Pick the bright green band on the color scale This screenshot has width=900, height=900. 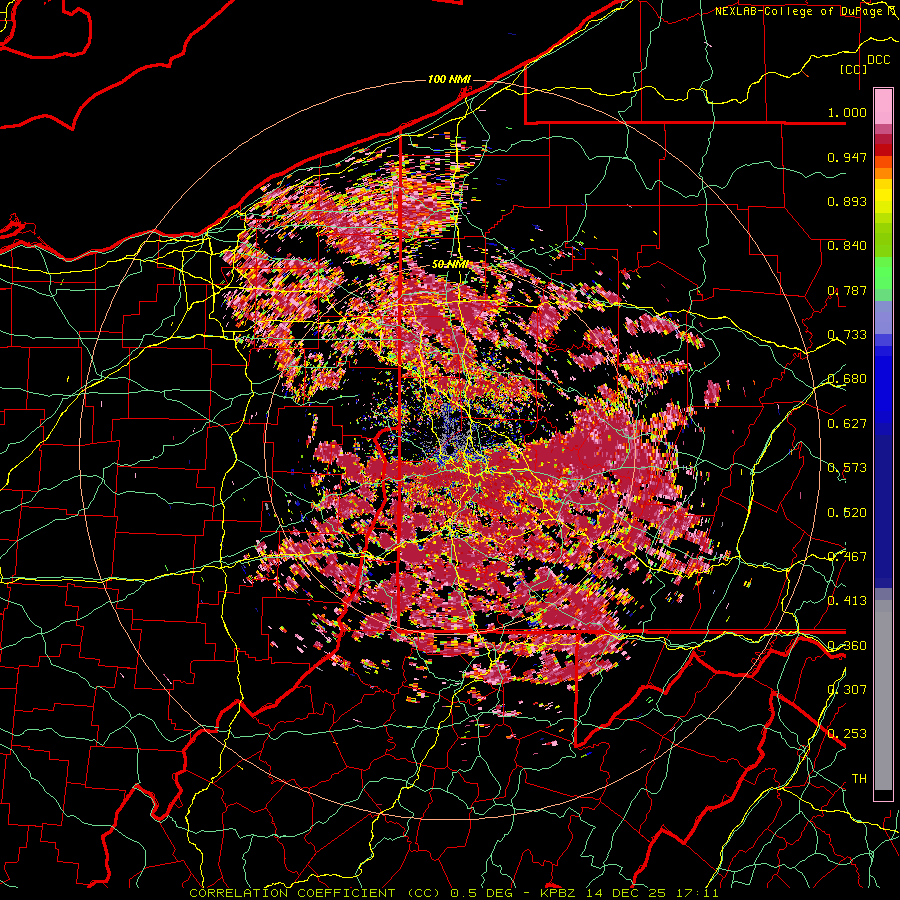[883, 273]
